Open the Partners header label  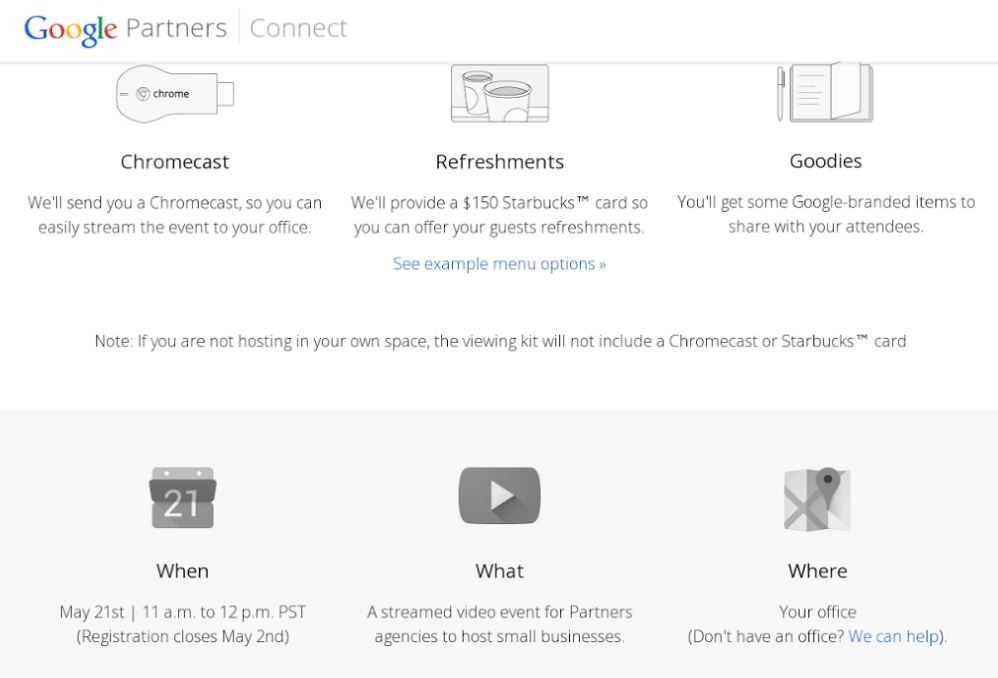(176, 28)
